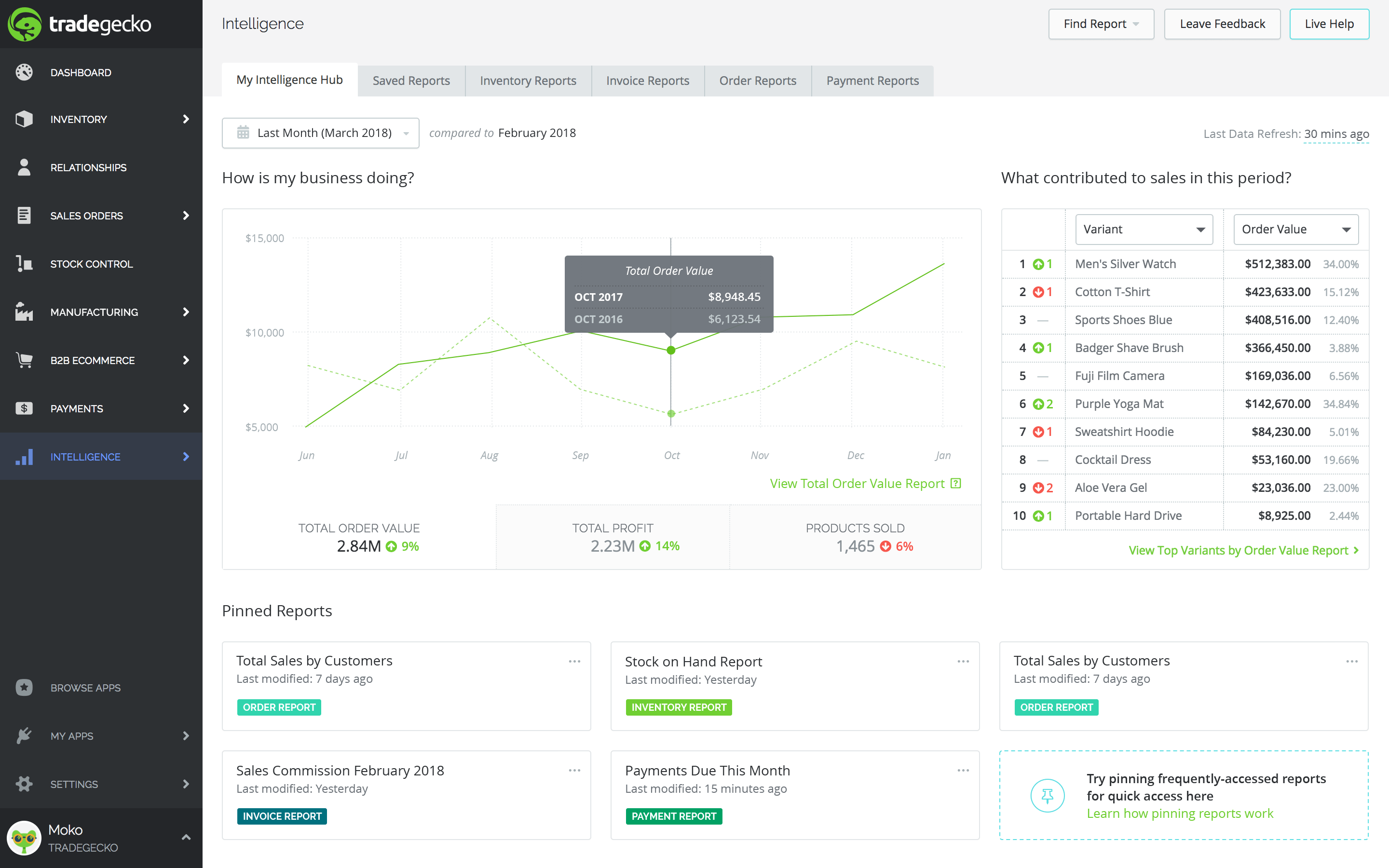Open Payments via the dollar icon
Image resolution: width=1389 pixels, height=868 pixels.
click(x=24, y=408)
